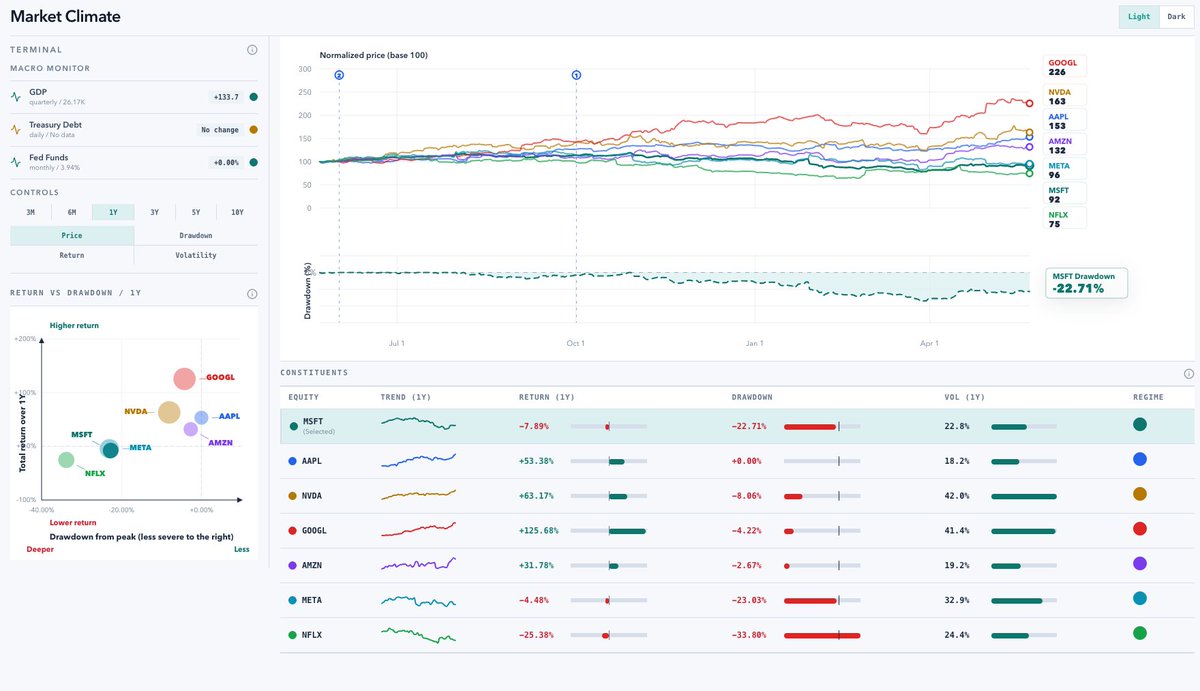Click the AAPL 1Y trend sparkline
The height and width of the screenshot is (691, 1200).
[x=418, y=460]
